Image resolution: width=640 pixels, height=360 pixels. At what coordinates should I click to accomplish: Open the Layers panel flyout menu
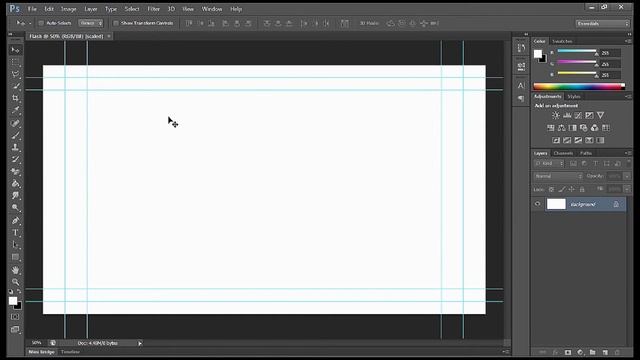pyautogui.click(x=628, y=153)
